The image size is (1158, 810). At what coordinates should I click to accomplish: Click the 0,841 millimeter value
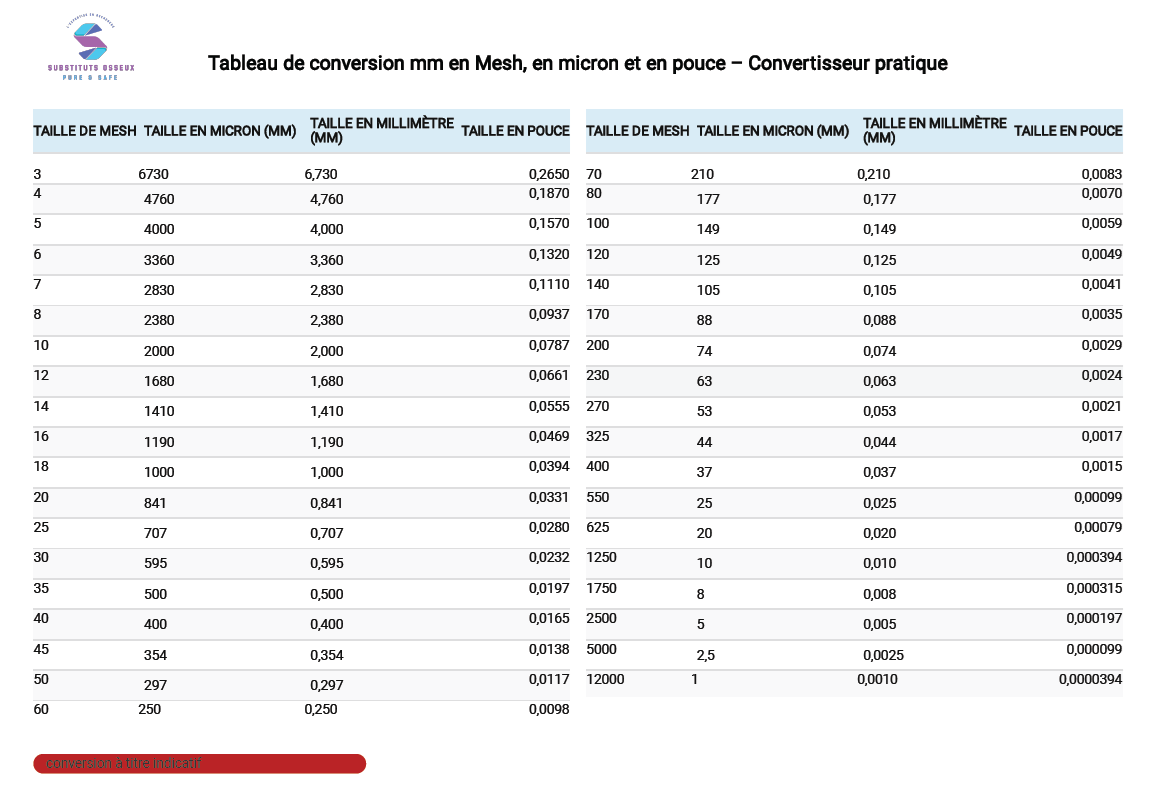point(326,503)
